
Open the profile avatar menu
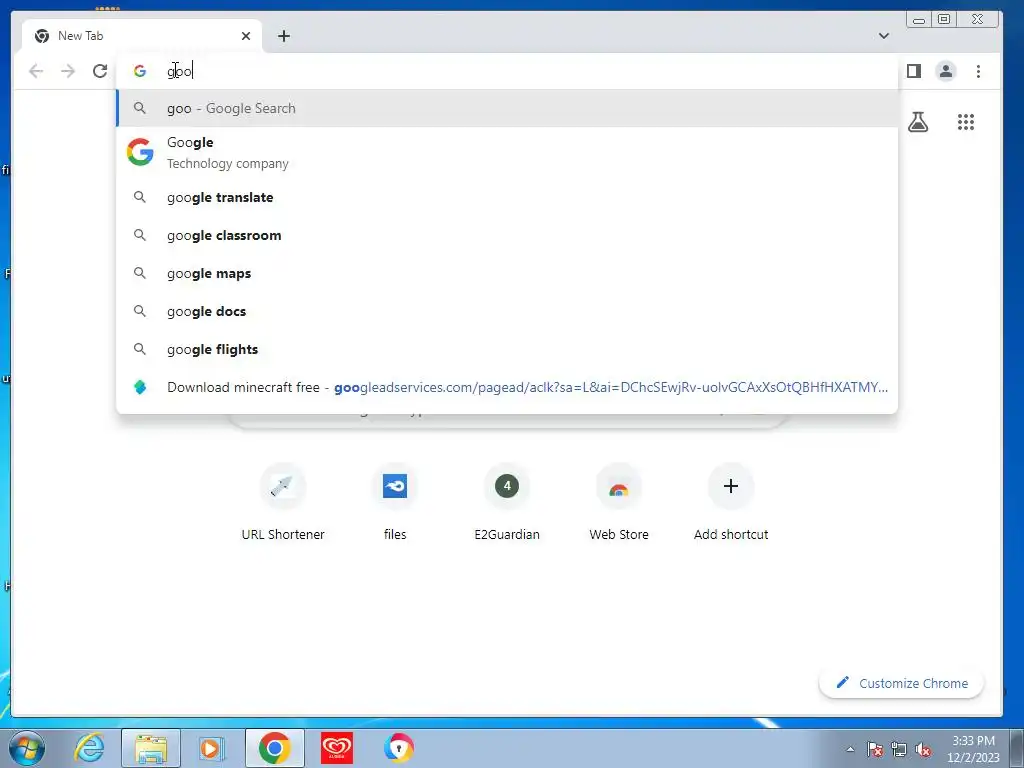click(x=946, y=71)
